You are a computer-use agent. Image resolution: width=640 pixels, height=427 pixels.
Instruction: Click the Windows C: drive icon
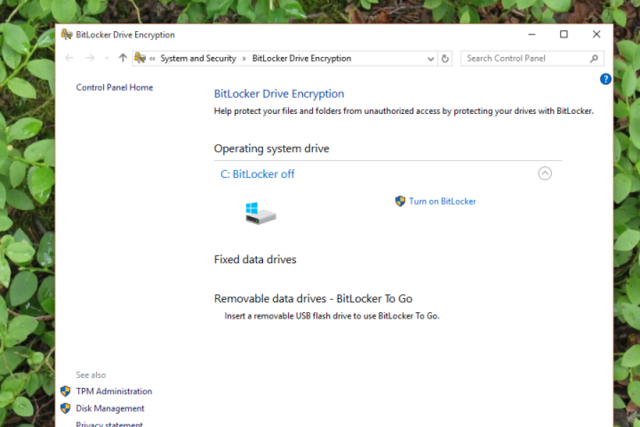tap(260, 213)
